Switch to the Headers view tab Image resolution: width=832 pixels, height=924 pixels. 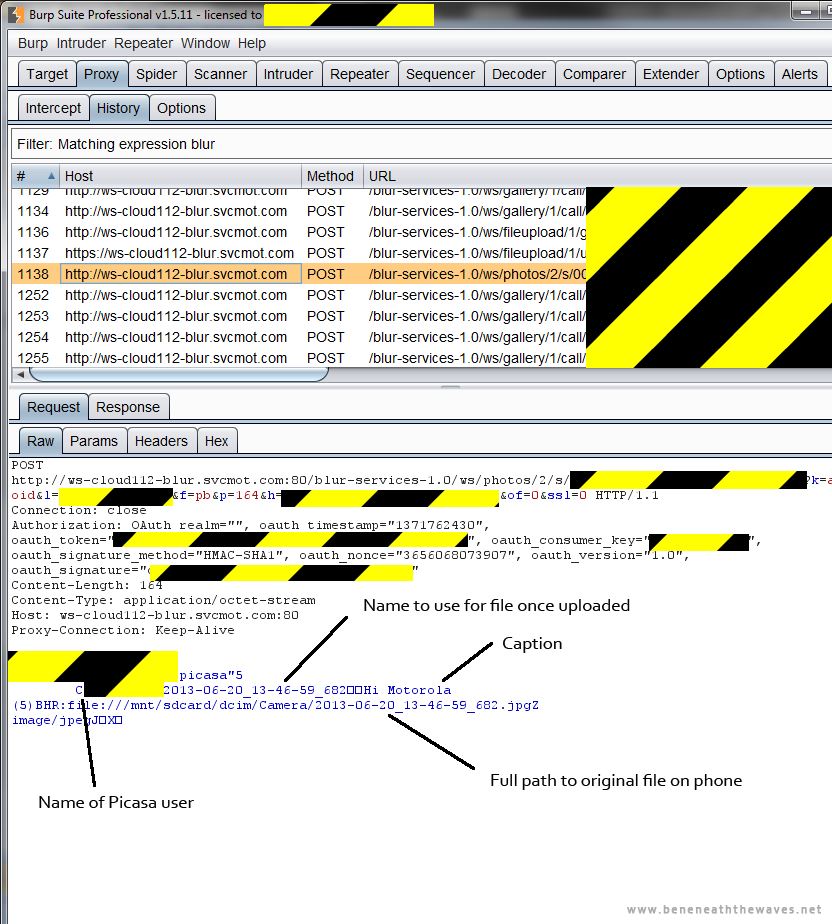point(161,441)
